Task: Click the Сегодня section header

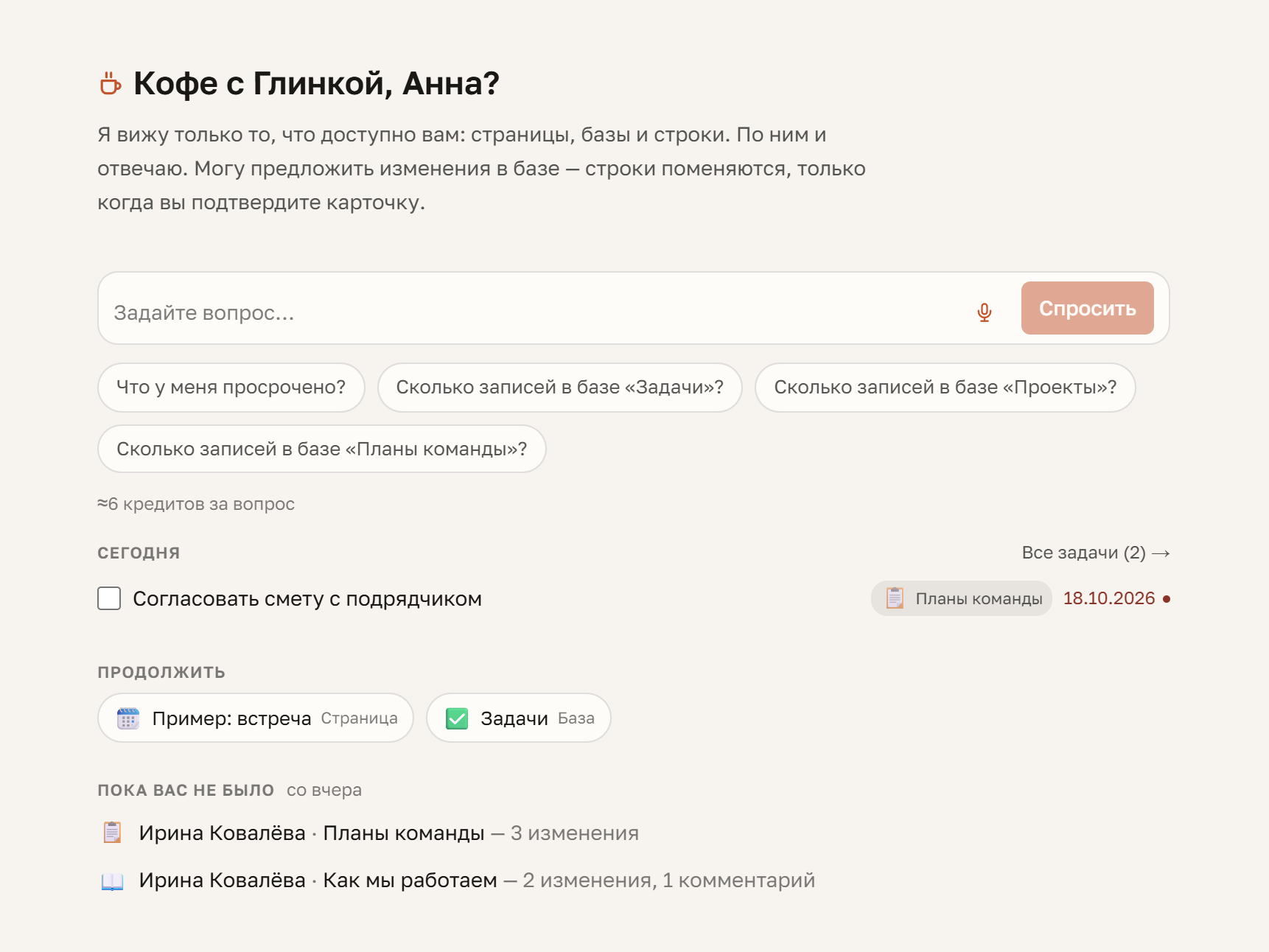Action: click(139, 553)
